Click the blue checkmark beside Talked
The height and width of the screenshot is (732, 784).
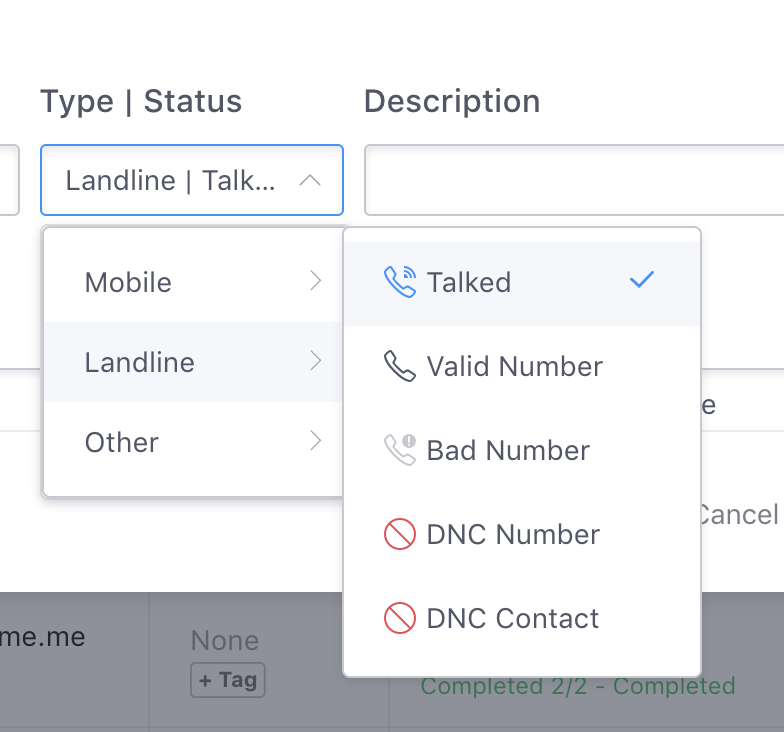pyautogui.click(x=642, y=280)
